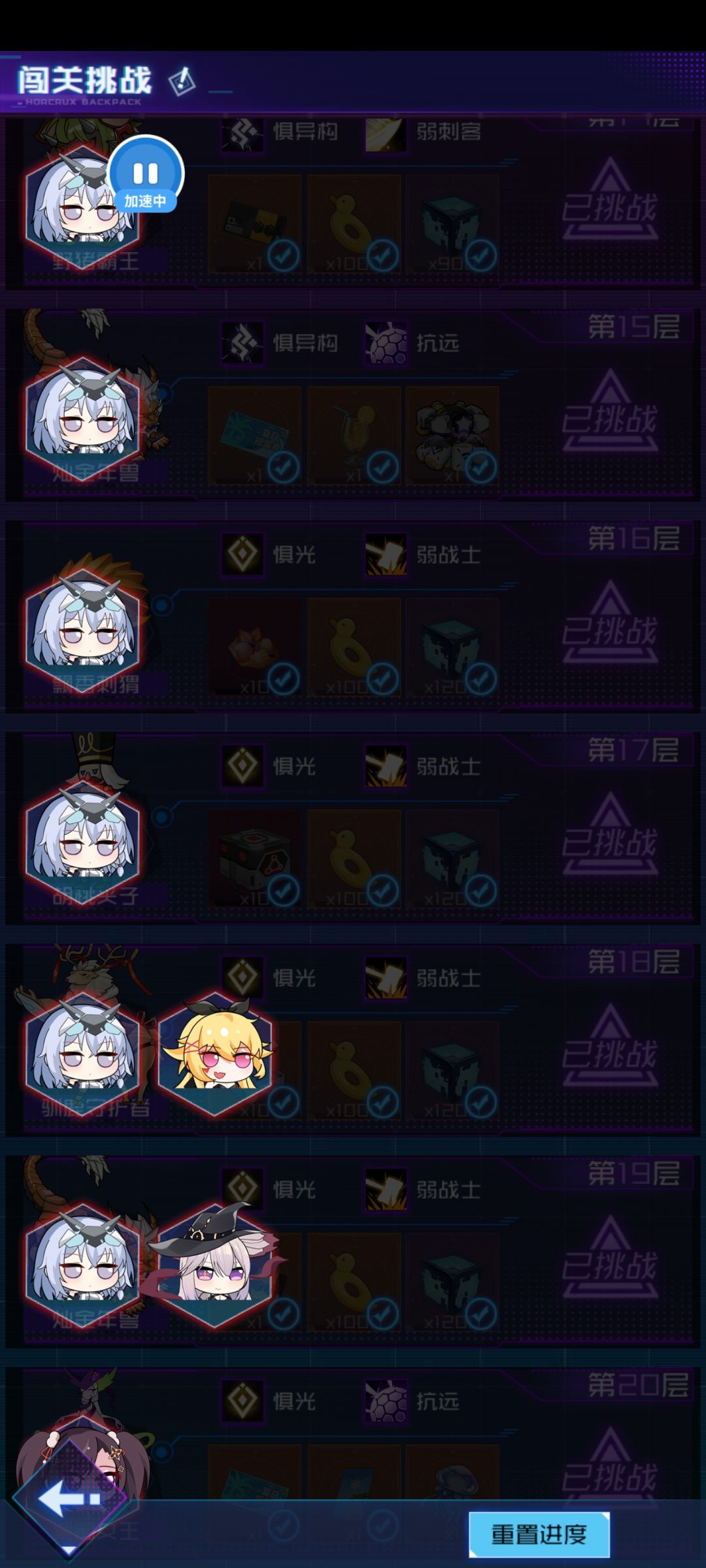Open the 第16层 已挑战 badge
The image size is (706, 1568).
(x=610, y=621)
